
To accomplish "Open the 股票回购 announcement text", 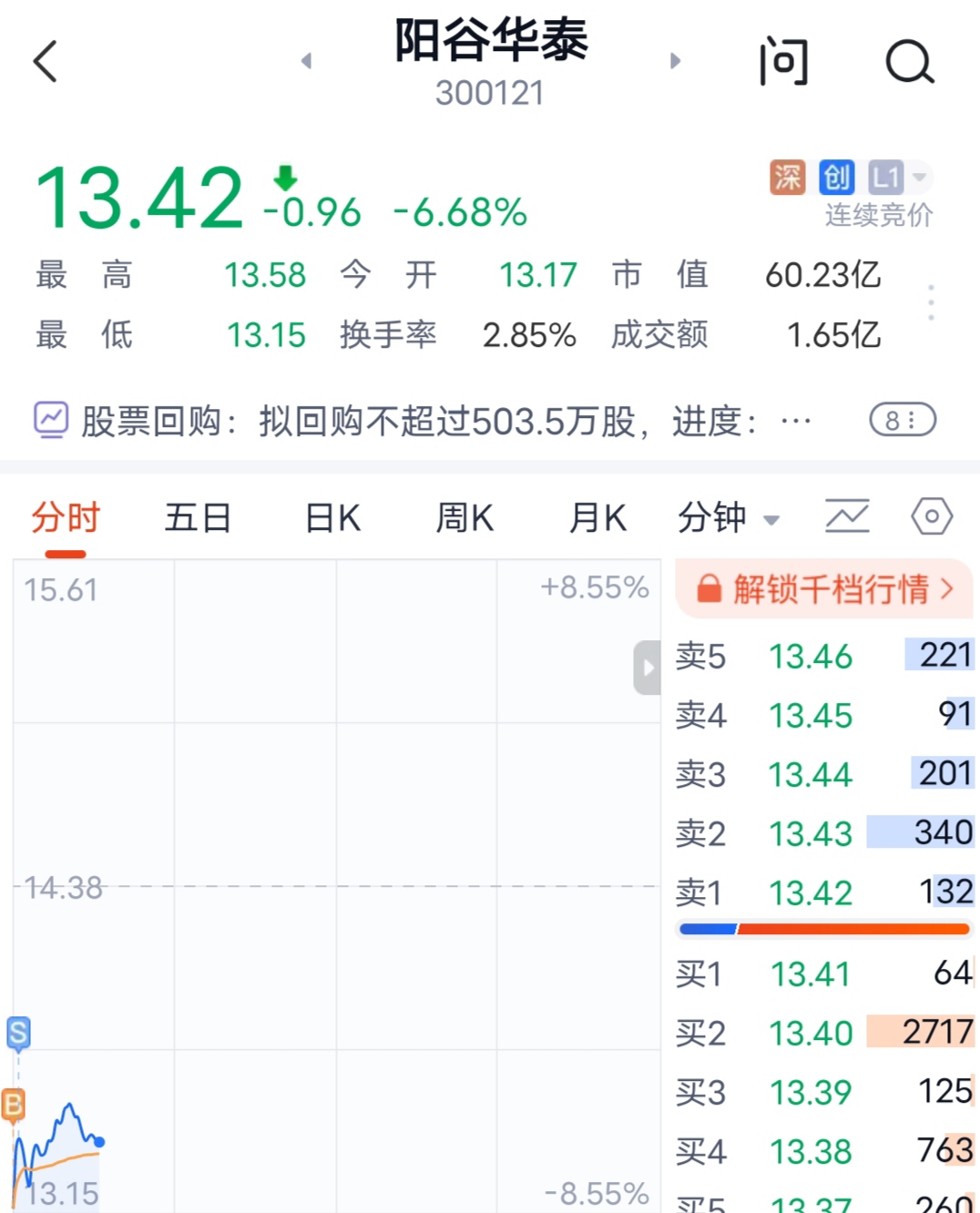I will pos(446,421).
